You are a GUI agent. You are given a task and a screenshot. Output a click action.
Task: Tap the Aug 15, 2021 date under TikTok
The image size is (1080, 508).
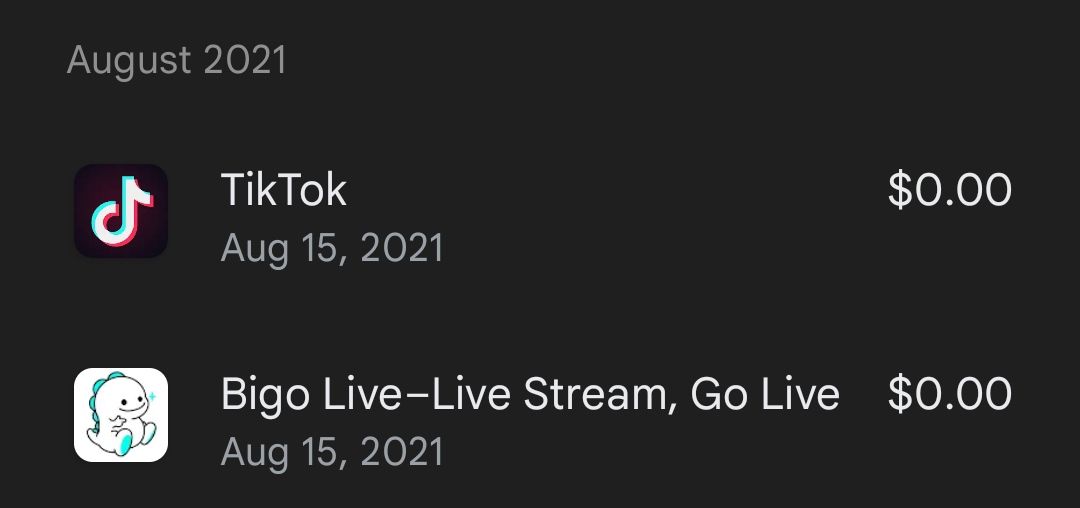click(x=332, y=248)
